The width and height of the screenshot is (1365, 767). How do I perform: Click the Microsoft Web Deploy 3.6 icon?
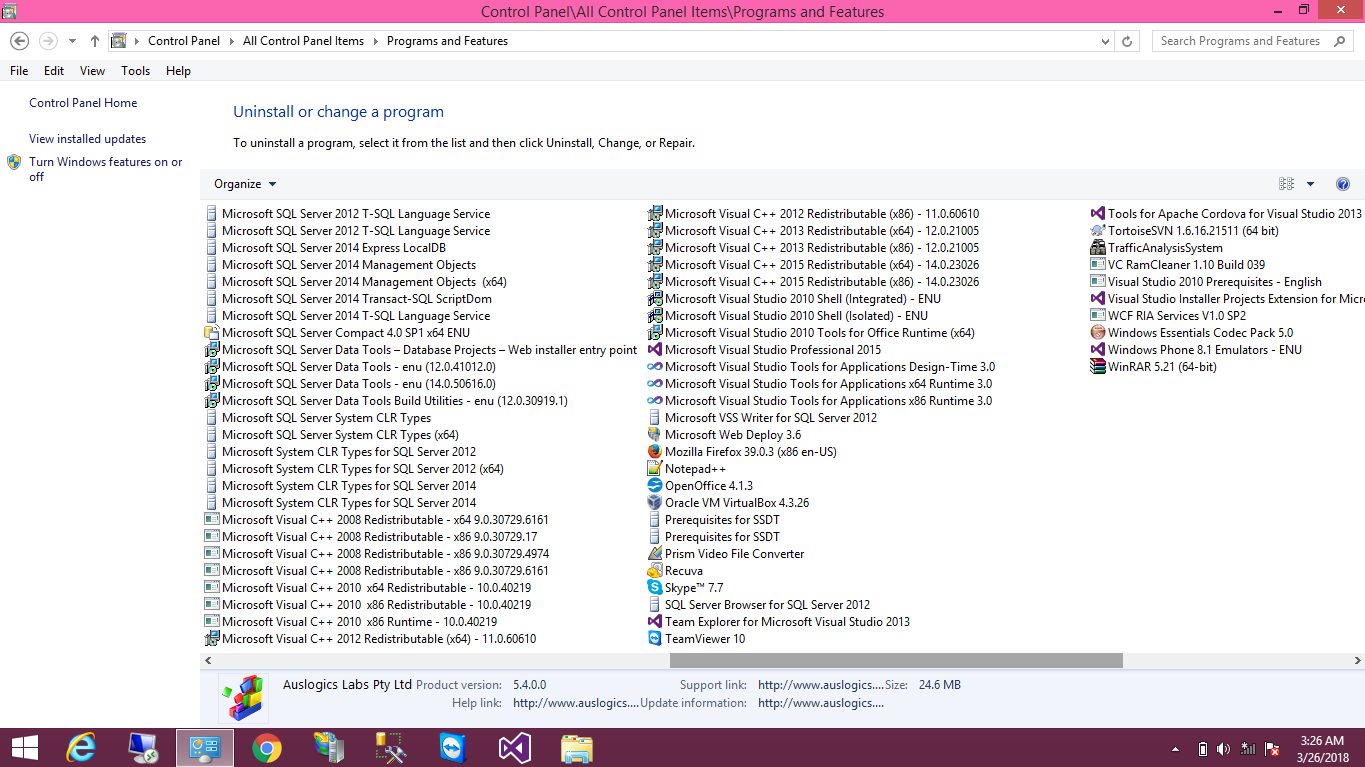click(x=655, y=435)
